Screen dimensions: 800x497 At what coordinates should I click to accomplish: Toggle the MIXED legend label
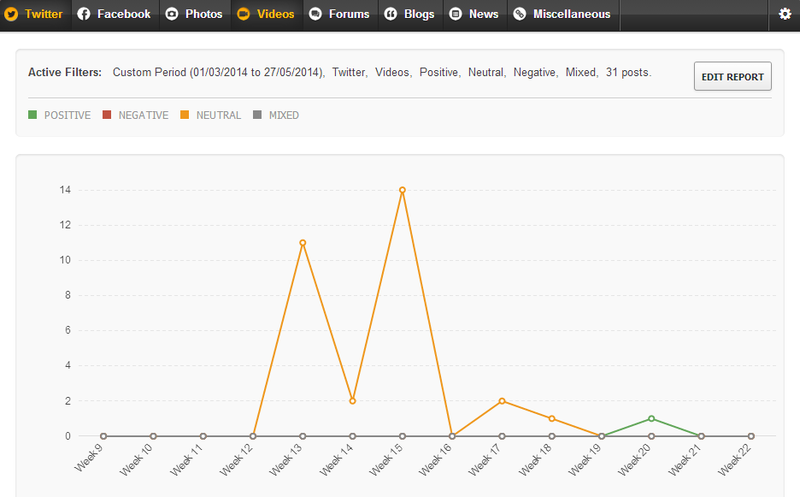tap(283, 115)
